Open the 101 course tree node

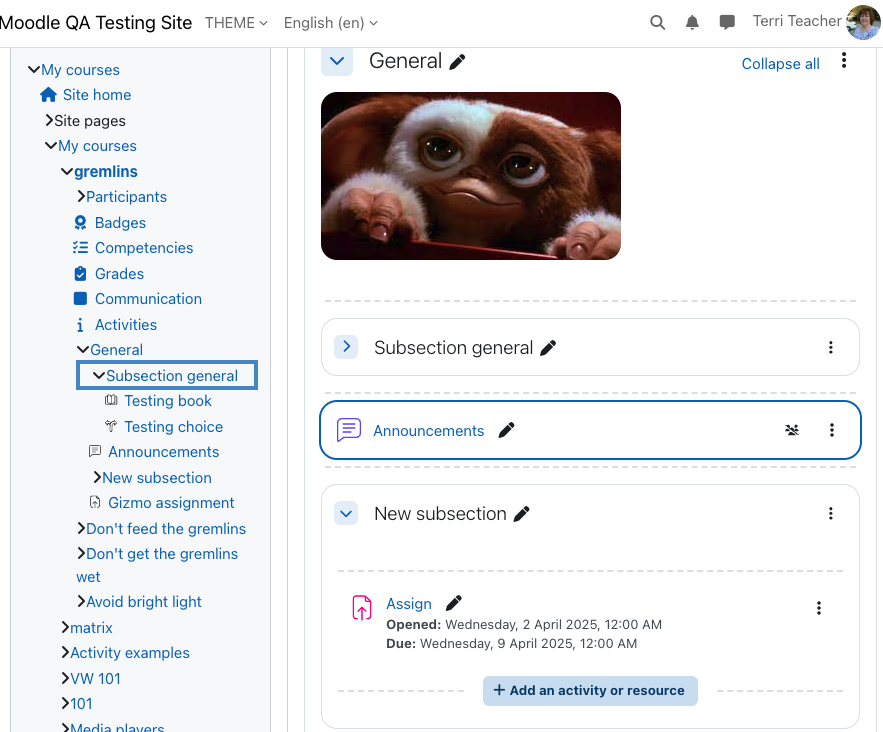[x=81, y=704]
